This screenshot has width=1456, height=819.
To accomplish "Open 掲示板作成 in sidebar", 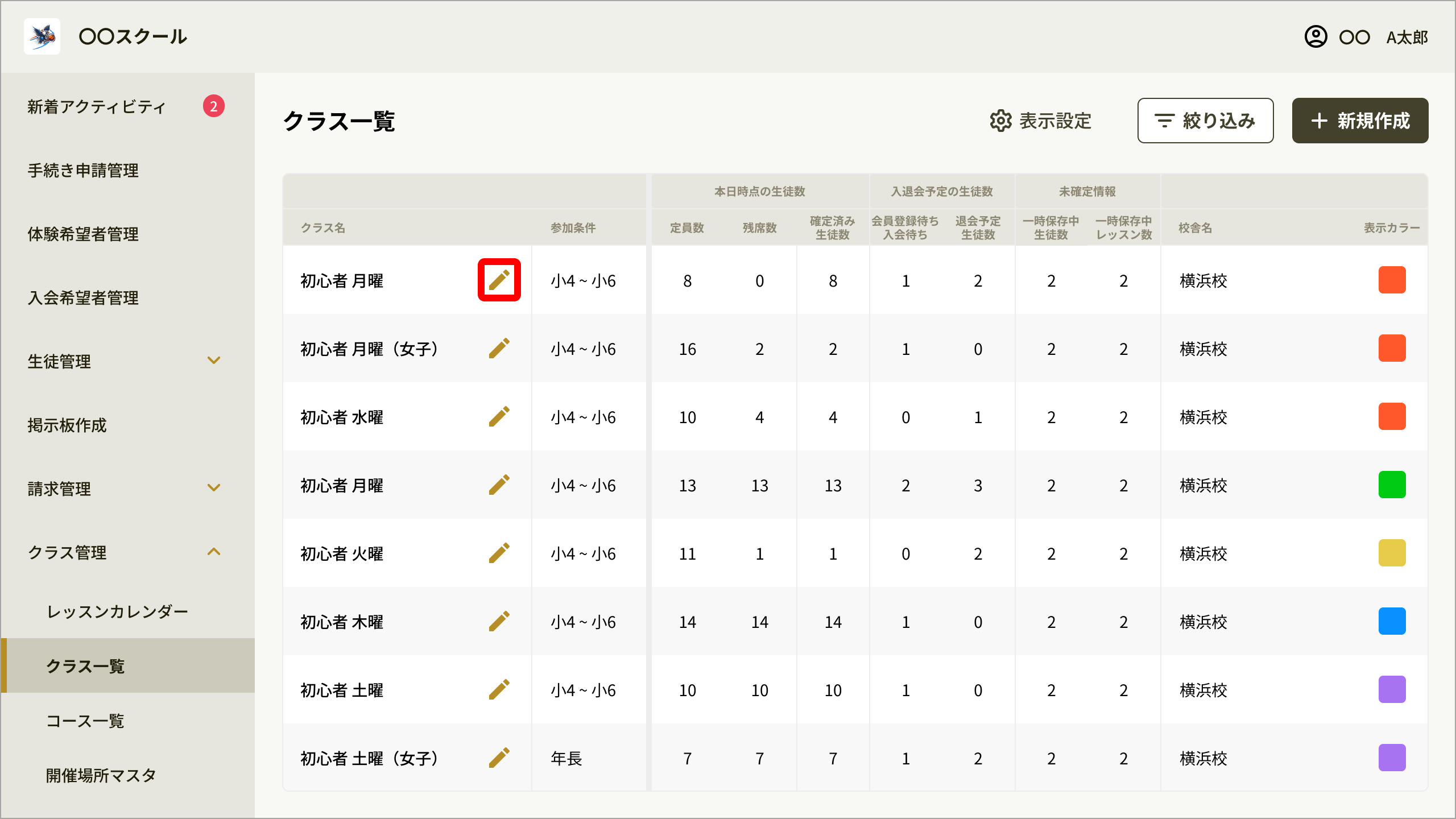I will [x=67, y=425].
